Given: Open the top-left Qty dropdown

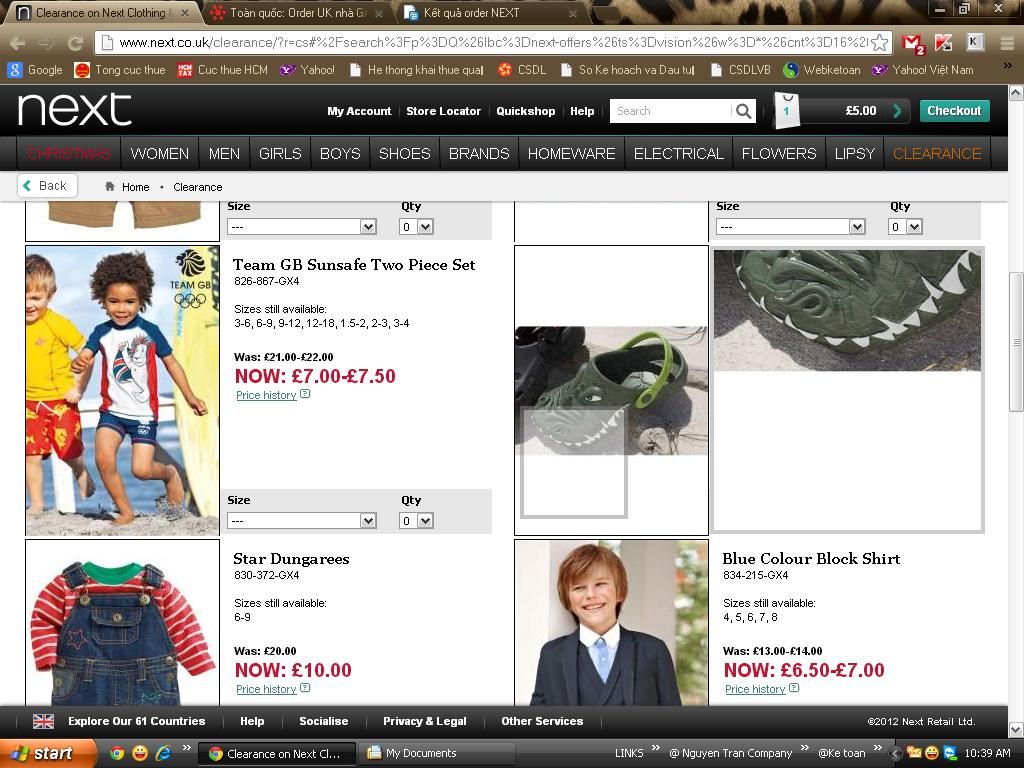Looking at the screenshot, I should coord(416,227).
